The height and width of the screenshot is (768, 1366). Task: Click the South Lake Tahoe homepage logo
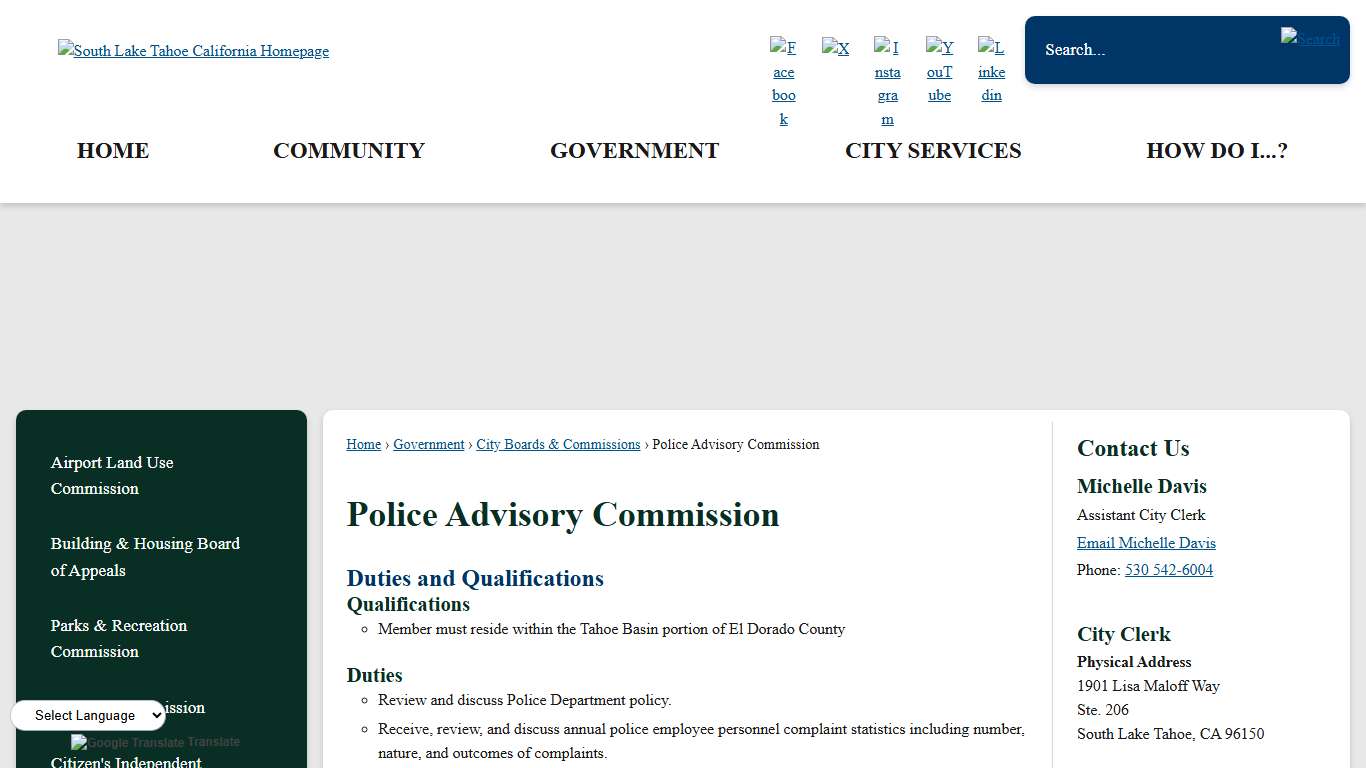point(193,51)
